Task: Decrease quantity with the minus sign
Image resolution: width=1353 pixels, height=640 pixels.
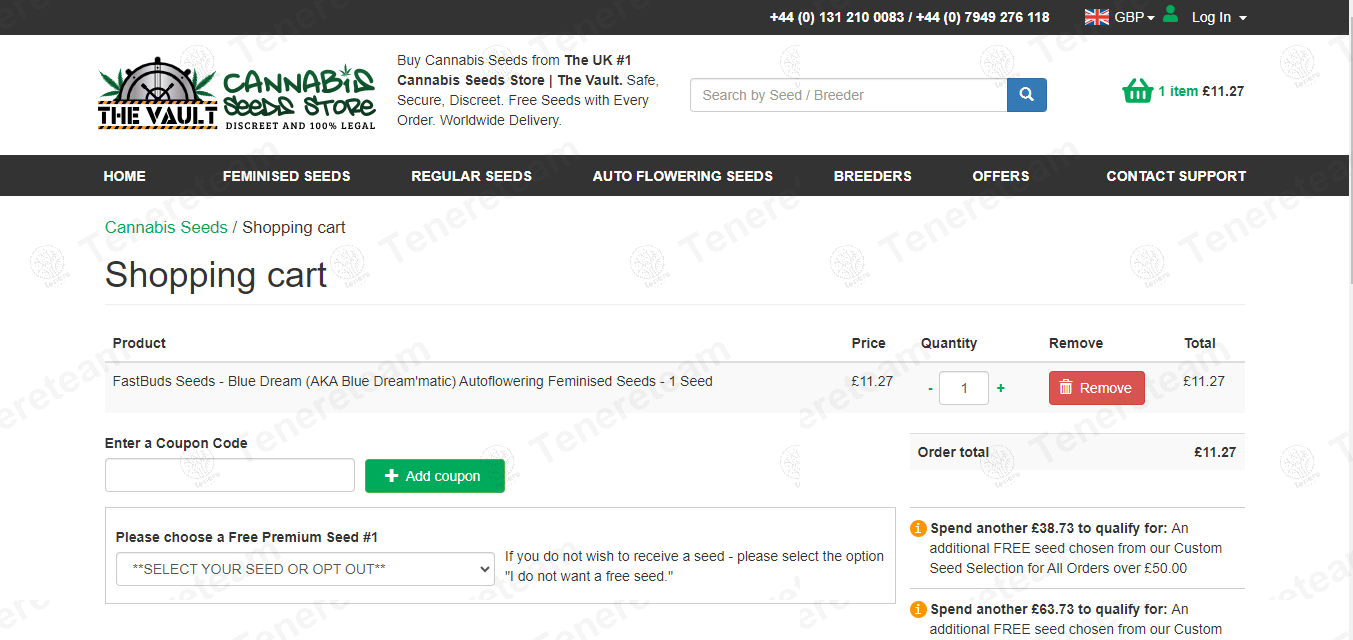Action: tap(930, 388)
